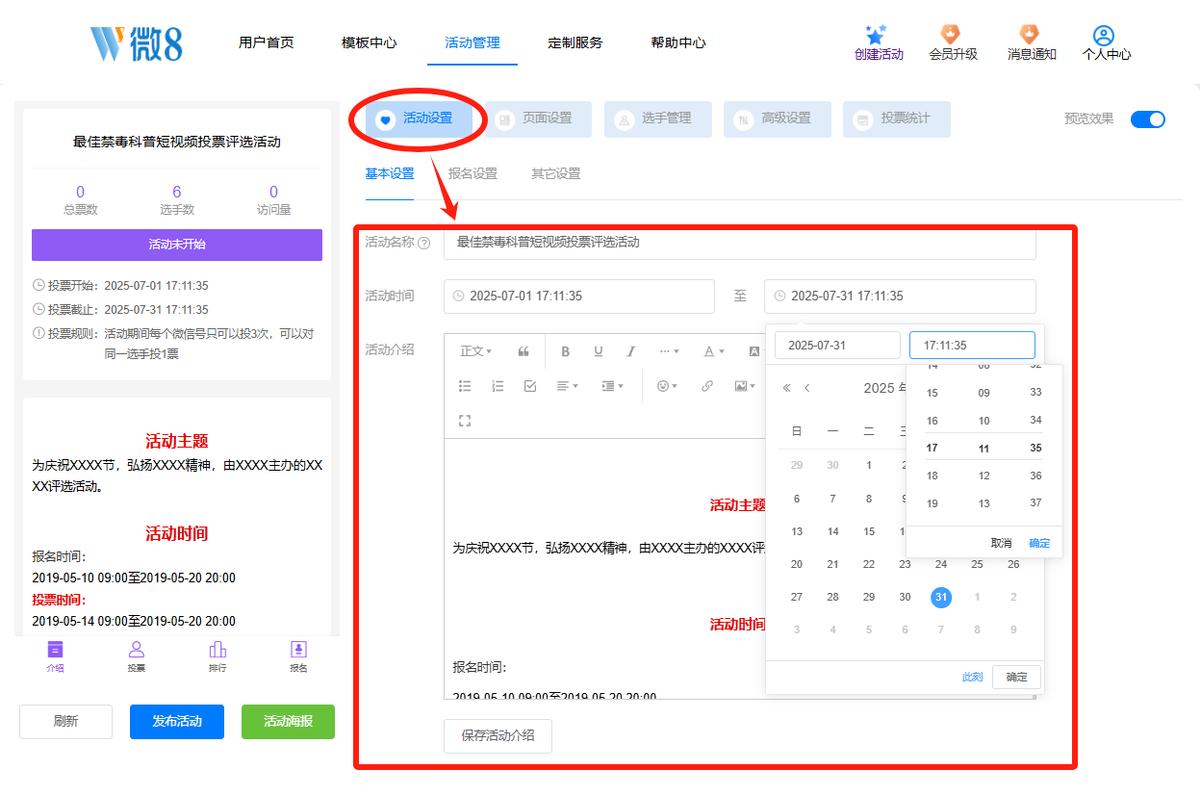1200x798 pixels.
Task: Switch to 页面设置 tab
Action: [x=538, y=119]
